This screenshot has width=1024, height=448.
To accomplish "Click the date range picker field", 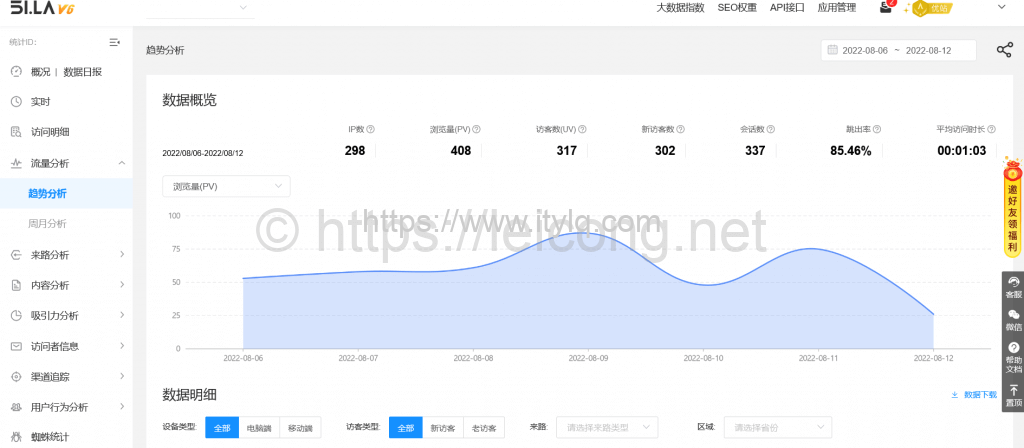I will point(899,50).
